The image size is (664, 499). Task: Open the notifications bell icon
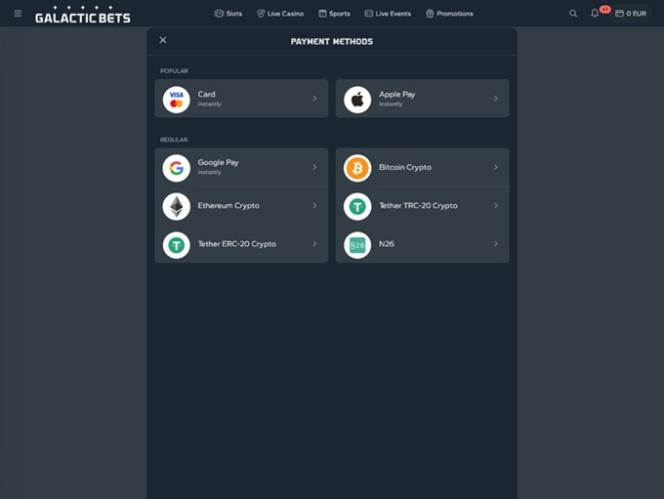(x=595, y=14)
